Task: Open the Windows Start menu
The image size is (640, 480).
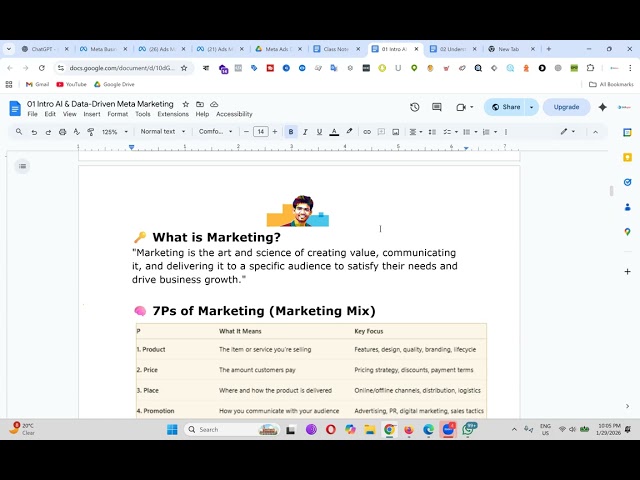Action: 172,429
